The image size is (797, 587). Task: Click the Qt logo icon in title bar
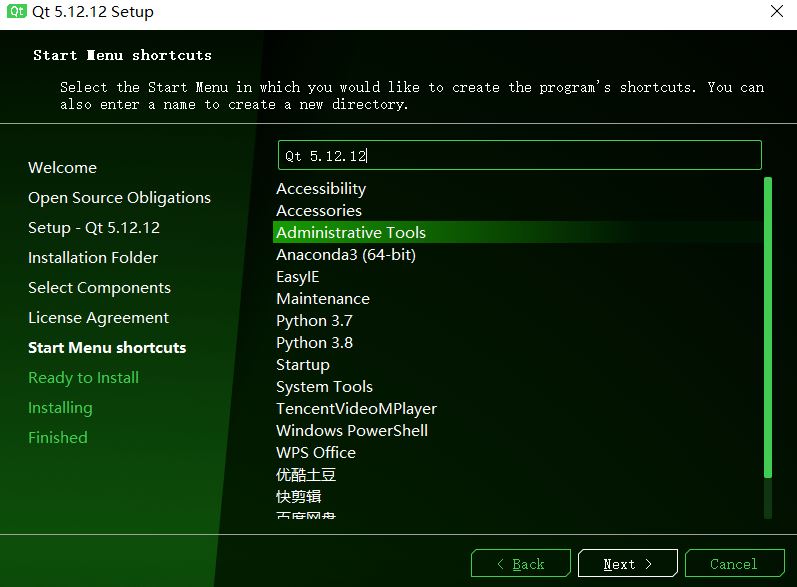click(17, 11)
